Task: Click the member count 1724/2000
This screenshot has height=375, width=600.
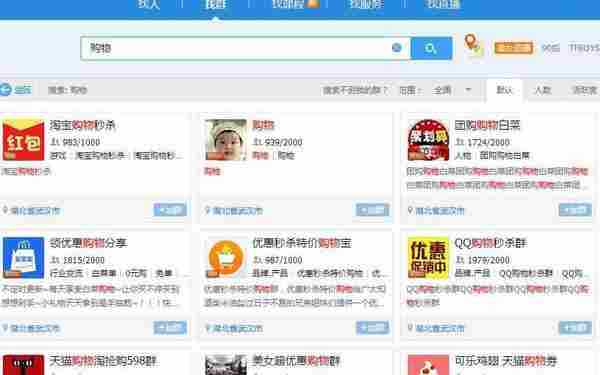Action: pos(488,142)
